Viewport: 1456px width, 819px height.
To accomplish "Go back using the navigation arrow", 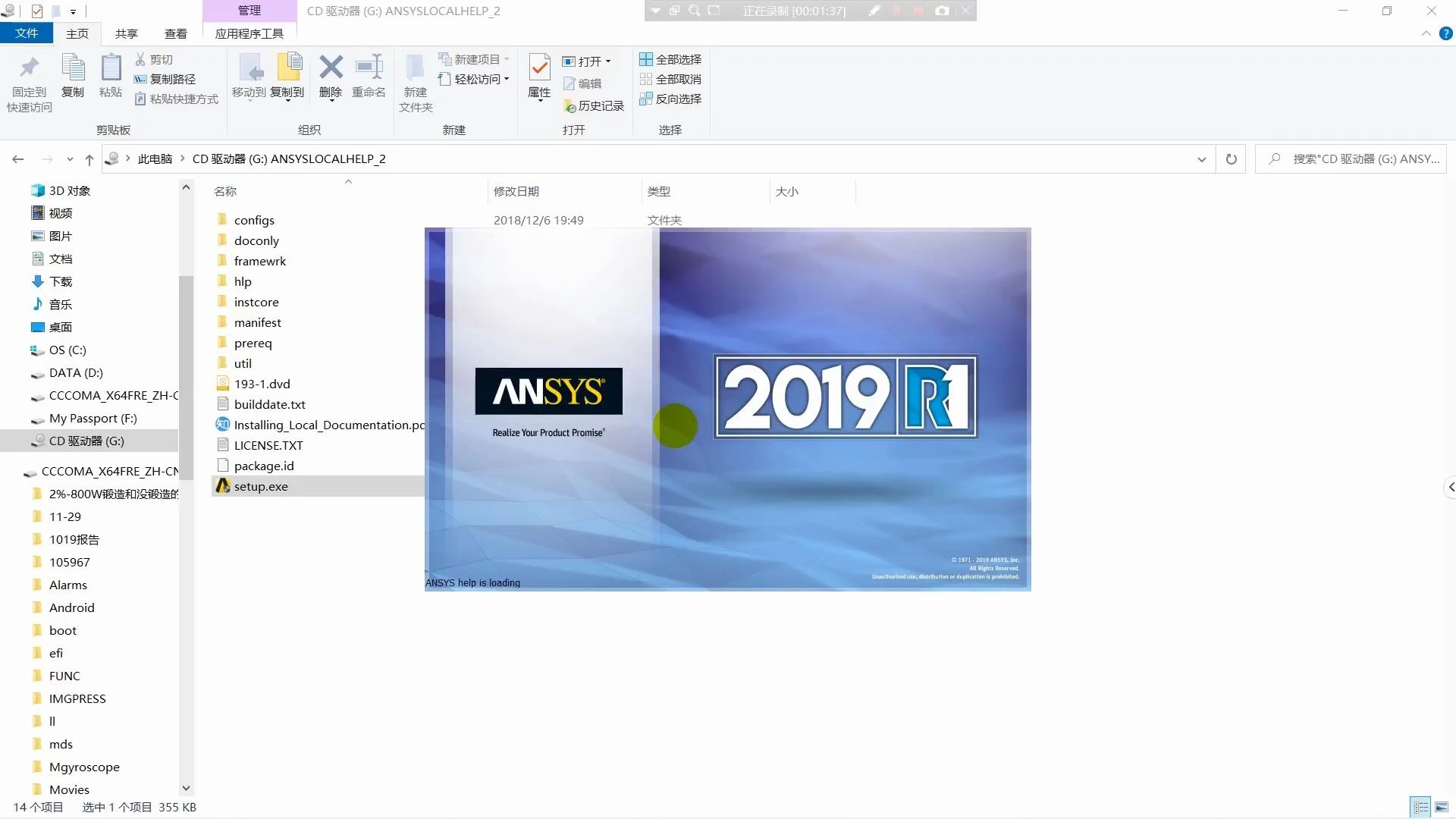I will click(17, 158).
